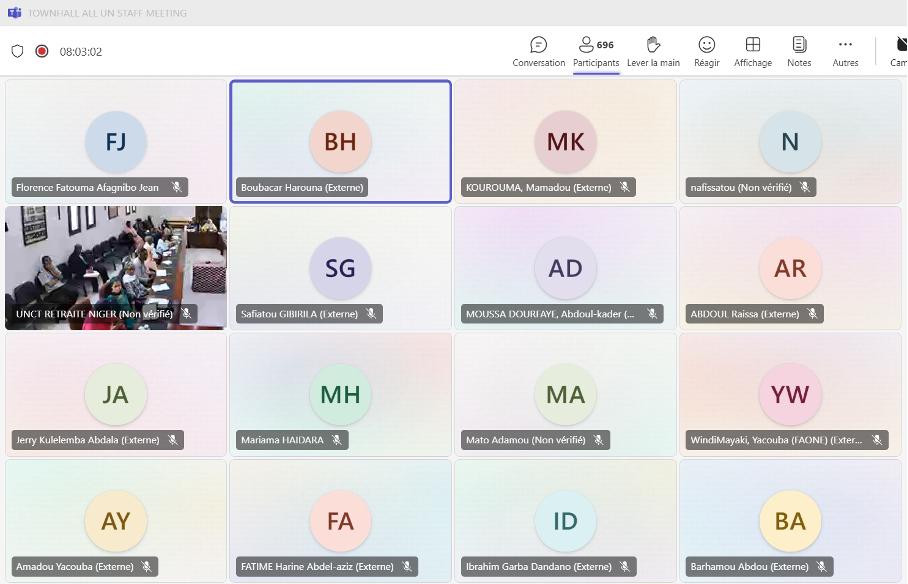The image size is (908, 584).
Task: Select the YW avatar of WindiMayaki, Yacouba
Action: pos(790,394)
